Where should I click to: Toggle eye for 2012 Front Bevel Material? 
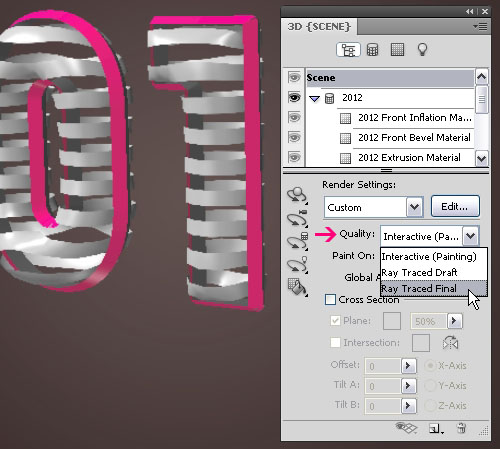[x=294, y=137]
